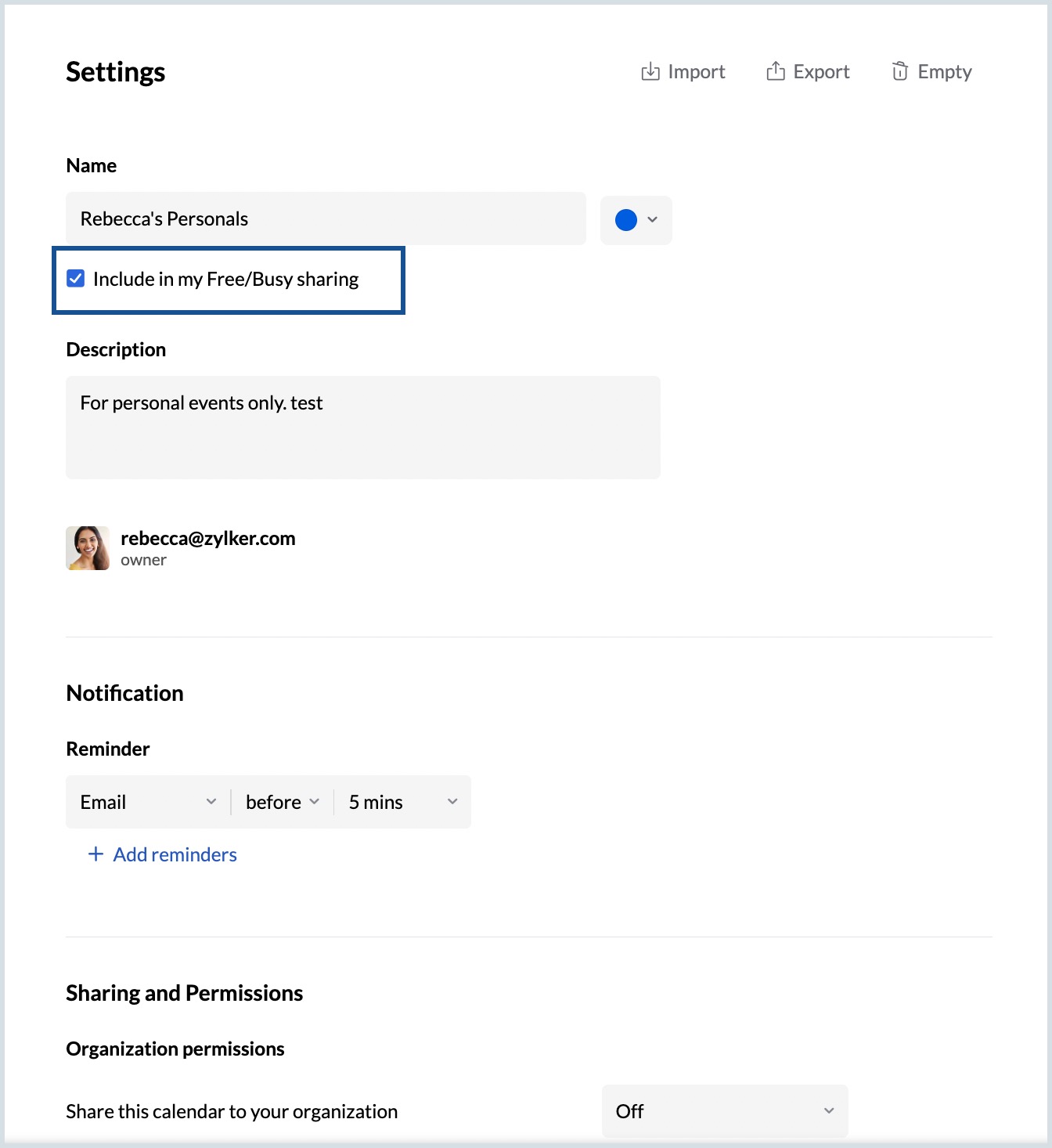Click the Organization permissions subheading
Image resolution: width=1052 pixels, height=1148 pixels.
[175, 1049]
